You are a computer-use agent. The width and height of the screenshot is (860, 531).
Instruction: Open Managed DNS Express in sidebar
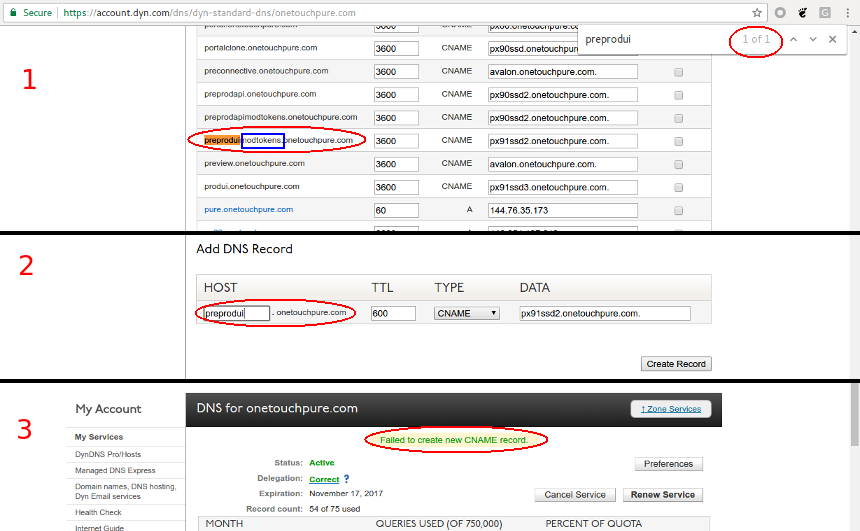point(115,470)
